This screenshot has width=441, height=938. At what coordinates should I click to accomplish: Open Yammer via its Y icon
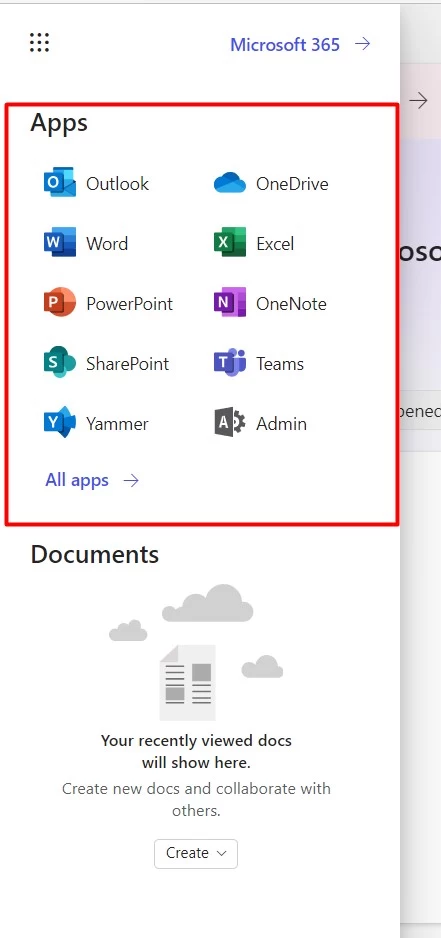[x=60, y=423]
